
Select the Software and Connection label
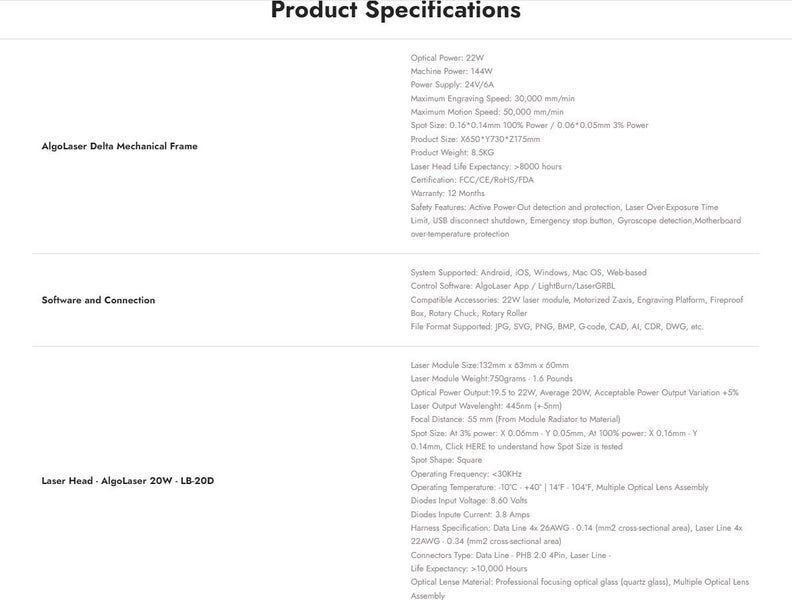tap(98, 300)
